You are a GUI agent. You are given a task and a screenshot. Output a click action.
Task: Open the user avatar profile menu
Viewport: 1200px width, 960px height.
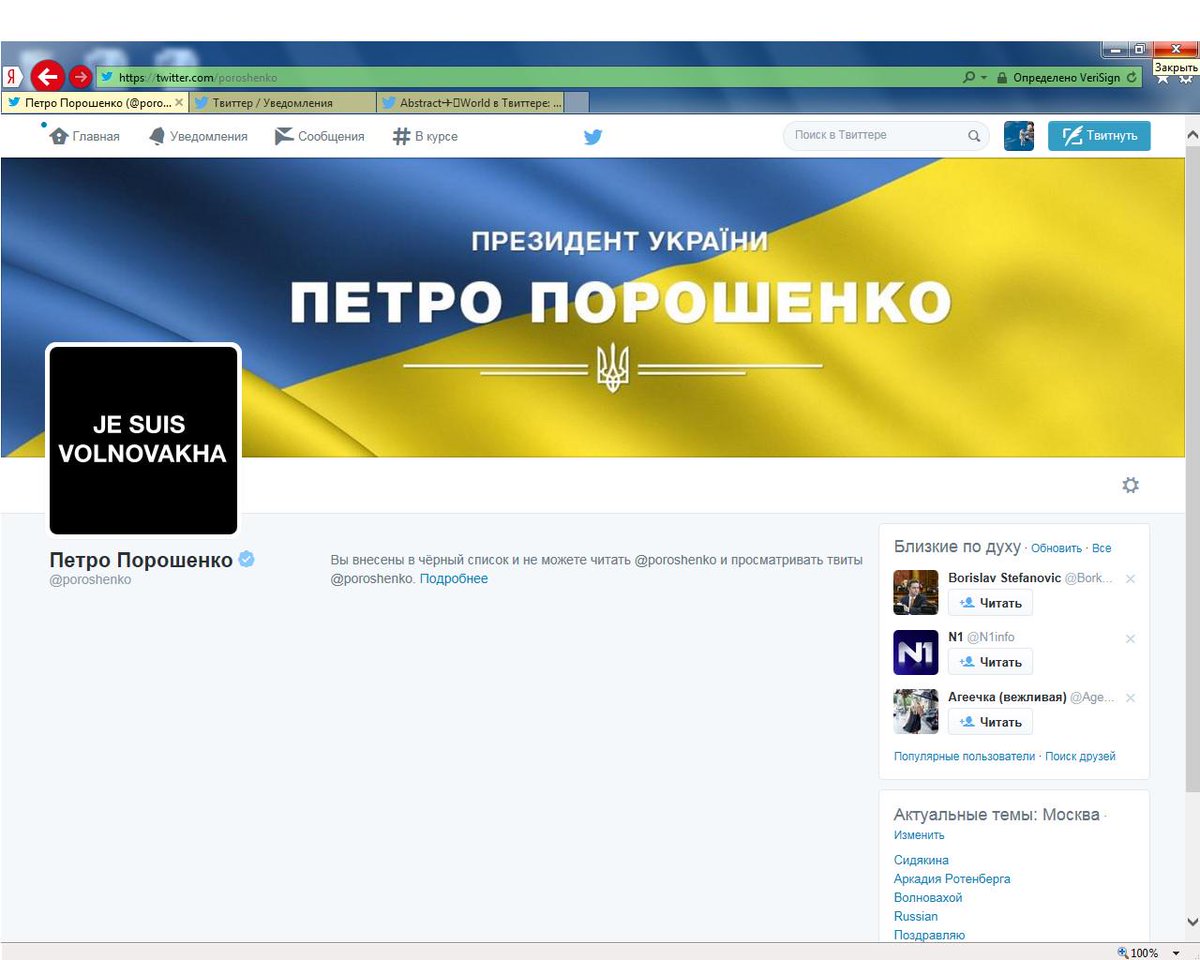[1019, 136]
